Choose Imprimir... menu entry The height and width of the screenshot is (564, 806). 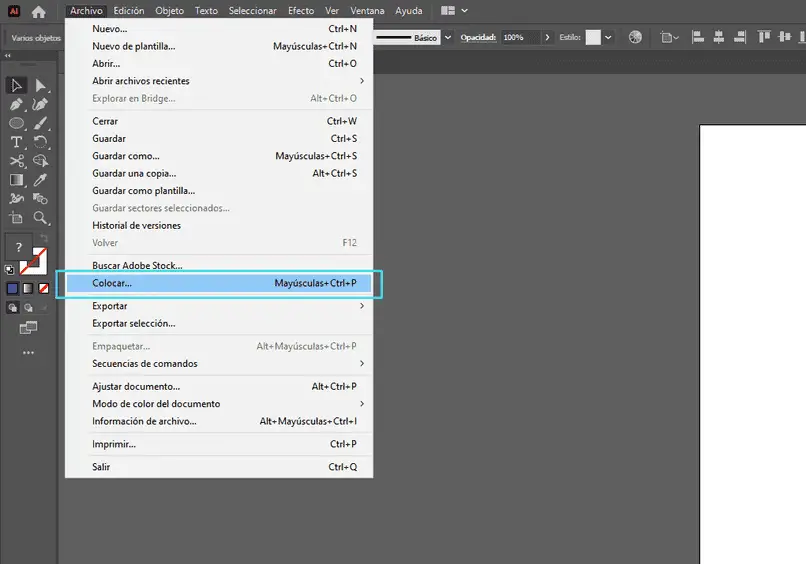pyautogui.click(x=219, y=444)
